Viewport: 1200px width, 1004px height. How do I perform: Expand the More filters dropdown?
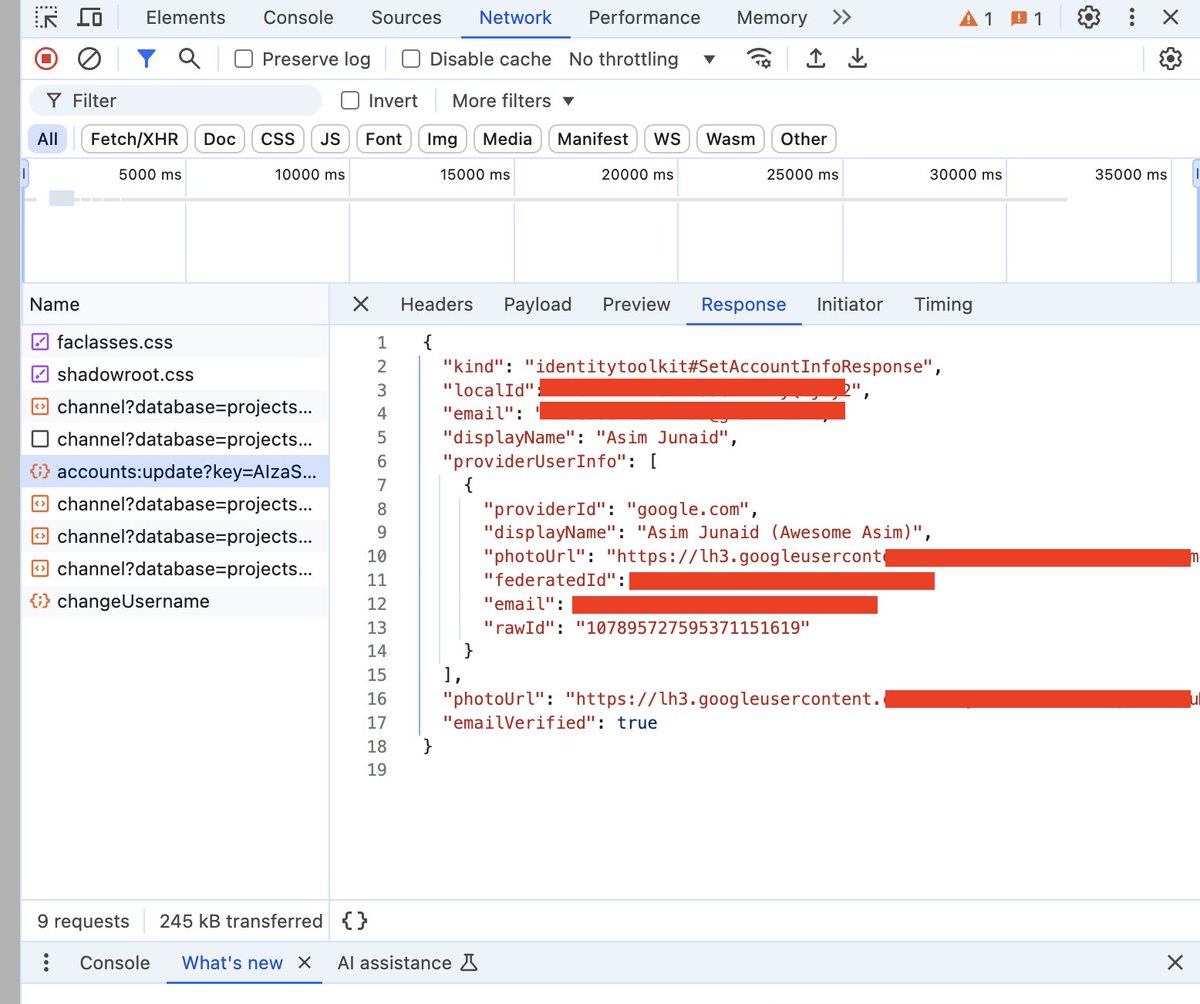pyautogui.click(x=514, y=100)
